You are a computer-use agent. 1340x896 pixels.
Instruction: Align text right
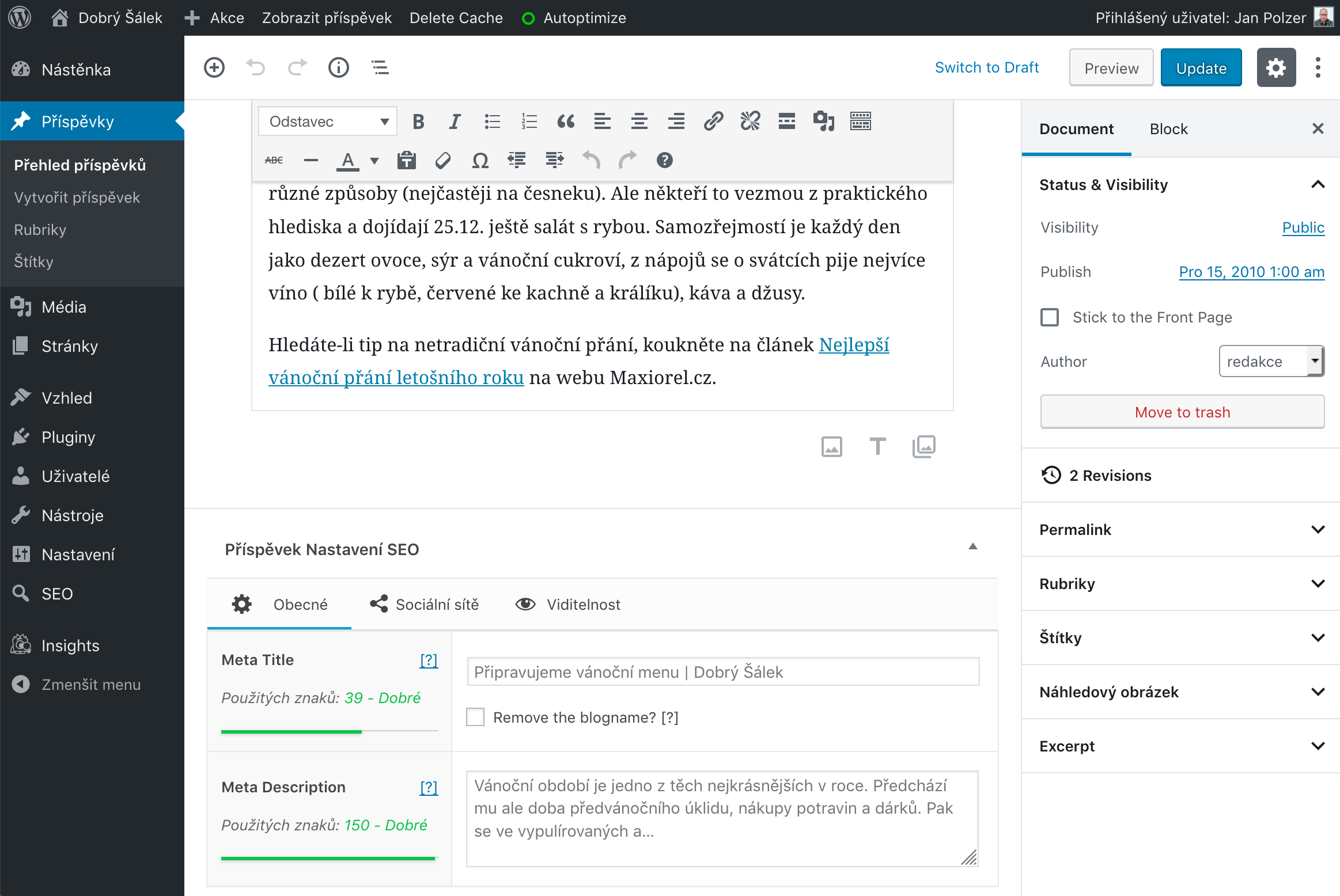click(676, 122)
